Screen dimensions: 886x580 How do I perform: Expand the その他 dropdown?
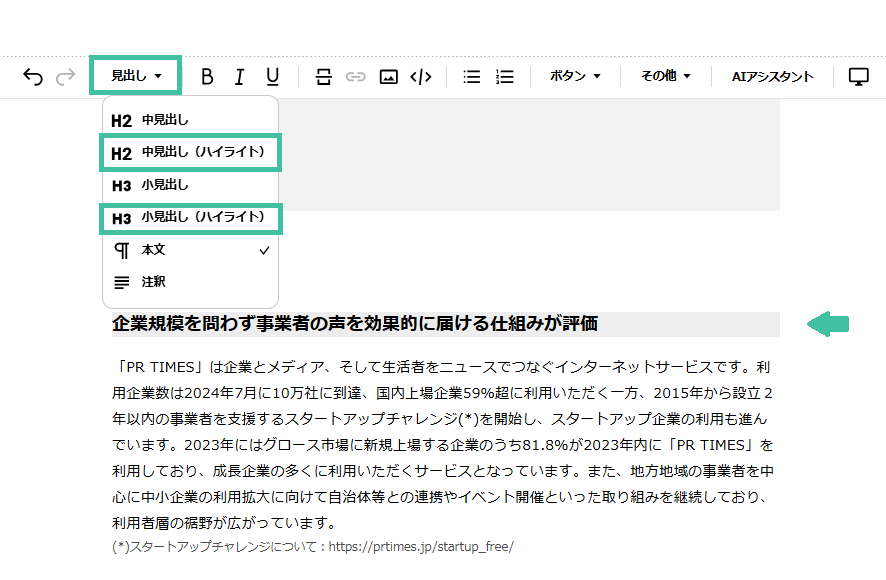pyautogui.click(x=666, y=76)
